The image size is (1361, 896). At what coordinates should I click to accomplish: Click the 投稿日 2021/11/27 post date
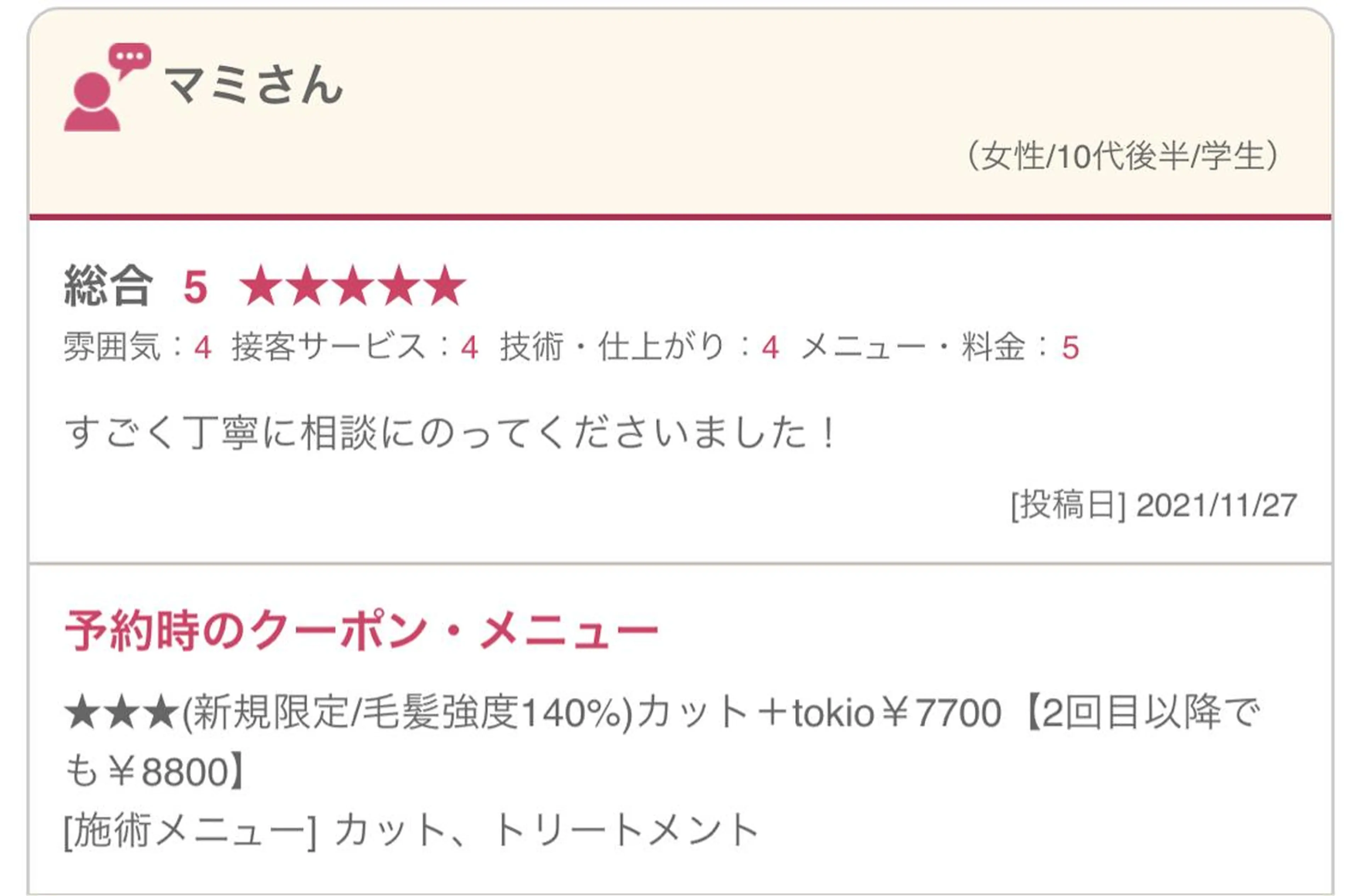1153,505
